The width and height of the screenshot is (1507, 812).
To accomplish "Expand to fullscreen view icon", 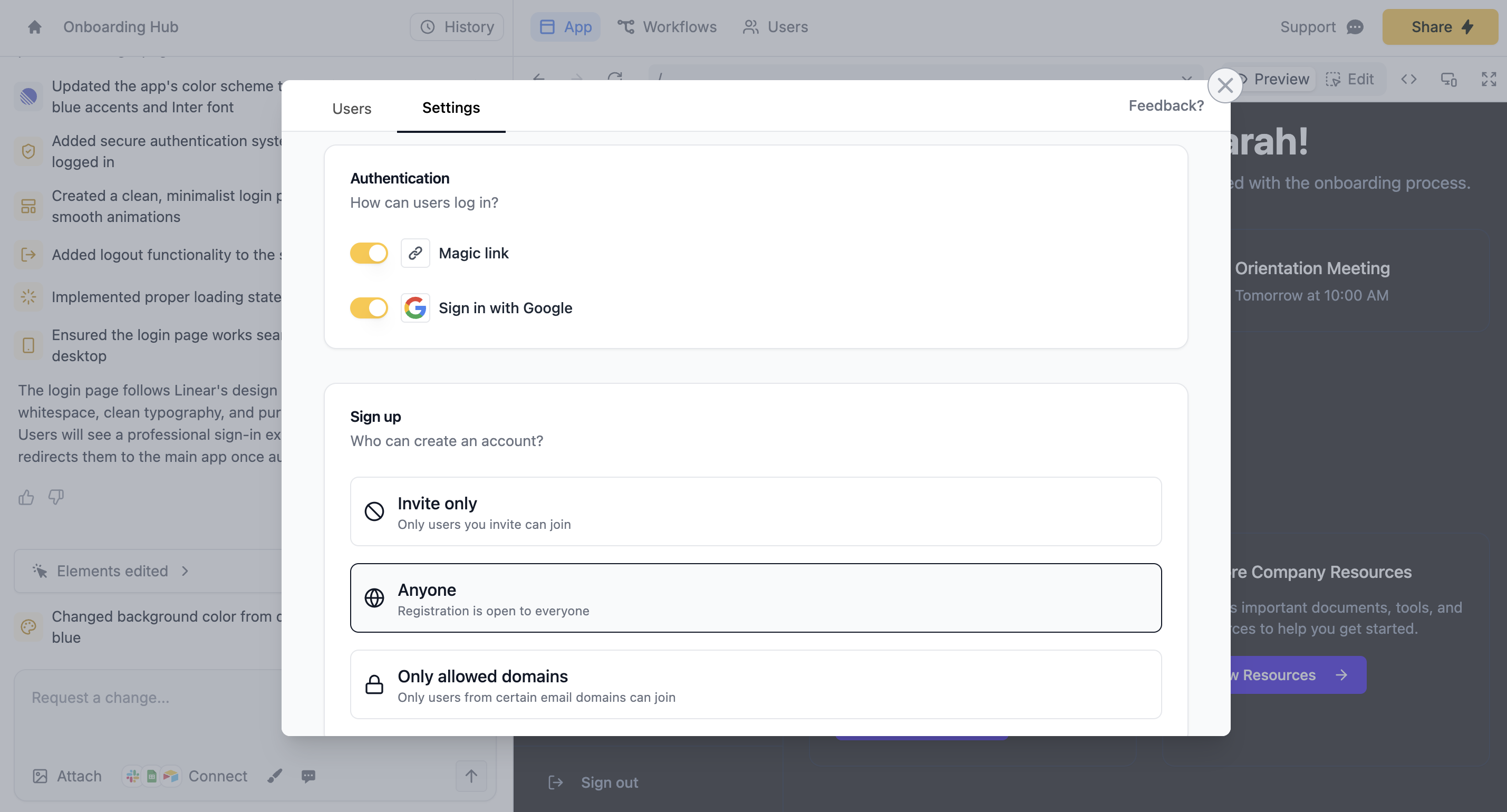I will tap(1490, 79).
